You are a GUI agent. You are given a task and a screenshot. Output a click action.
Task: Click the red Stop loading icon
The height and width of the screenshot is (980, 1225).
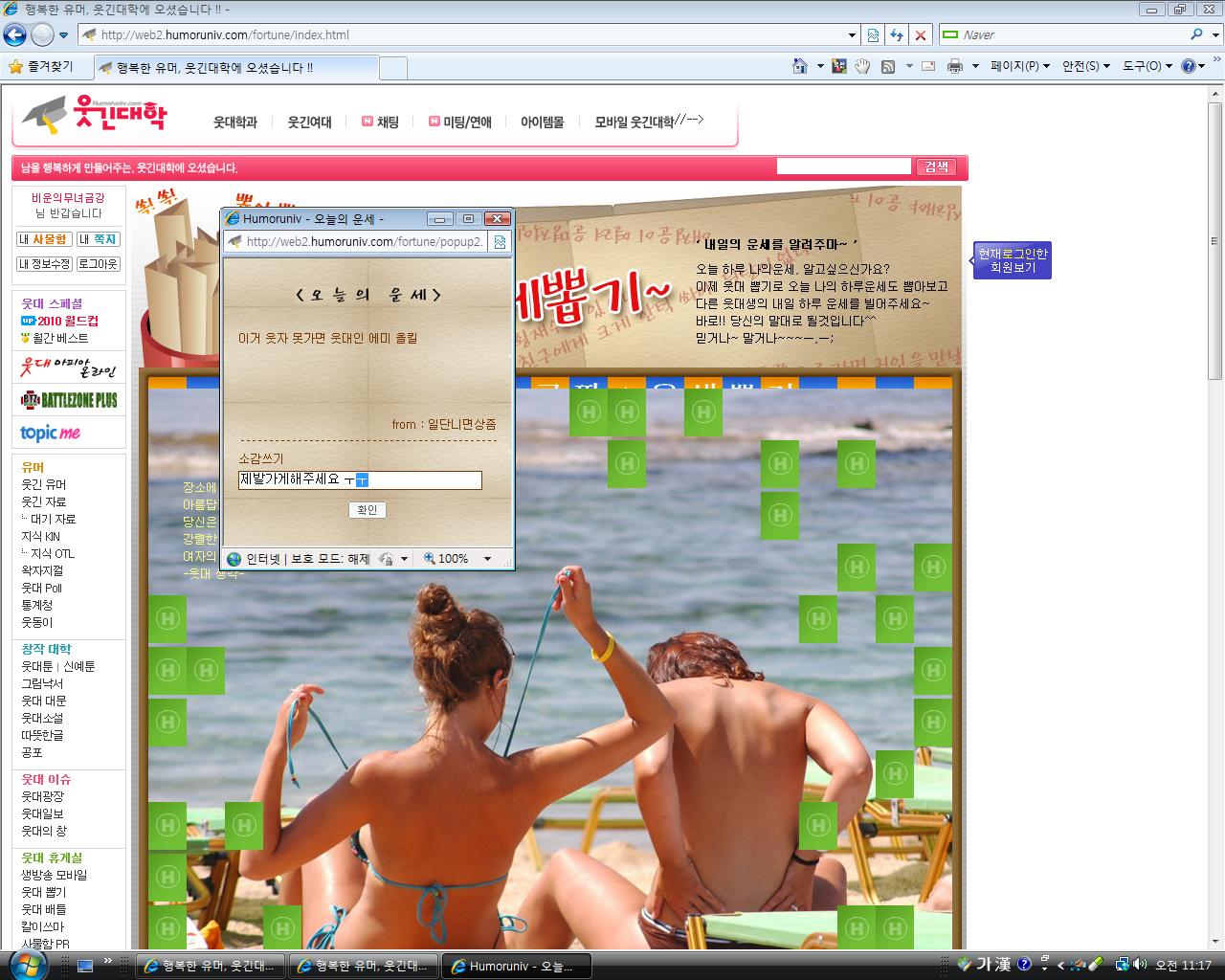pyautogui.click(x=921, y=34)
